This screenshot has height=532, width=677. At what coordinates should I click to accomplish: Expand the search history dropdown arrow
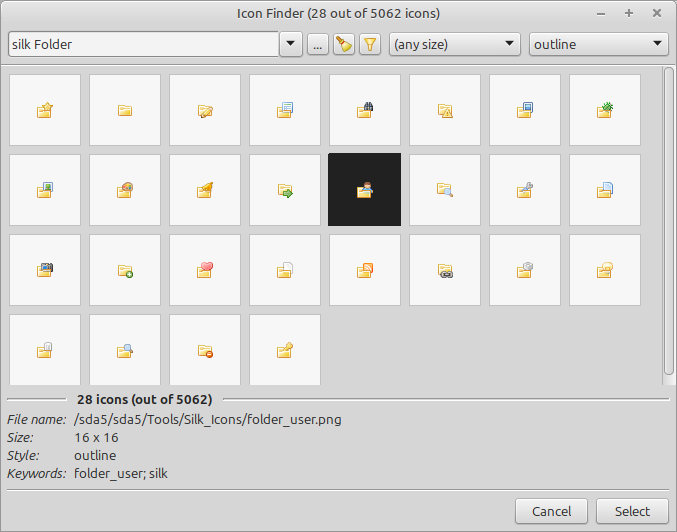(291, 44)
